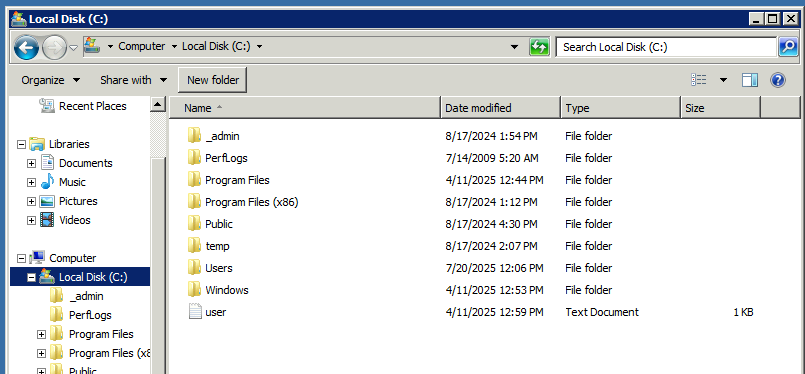Image resolution: width=805 pixels, height=374 pixels.
Task: Expand Program Files node in tree
Action: [x=42, y=334]
